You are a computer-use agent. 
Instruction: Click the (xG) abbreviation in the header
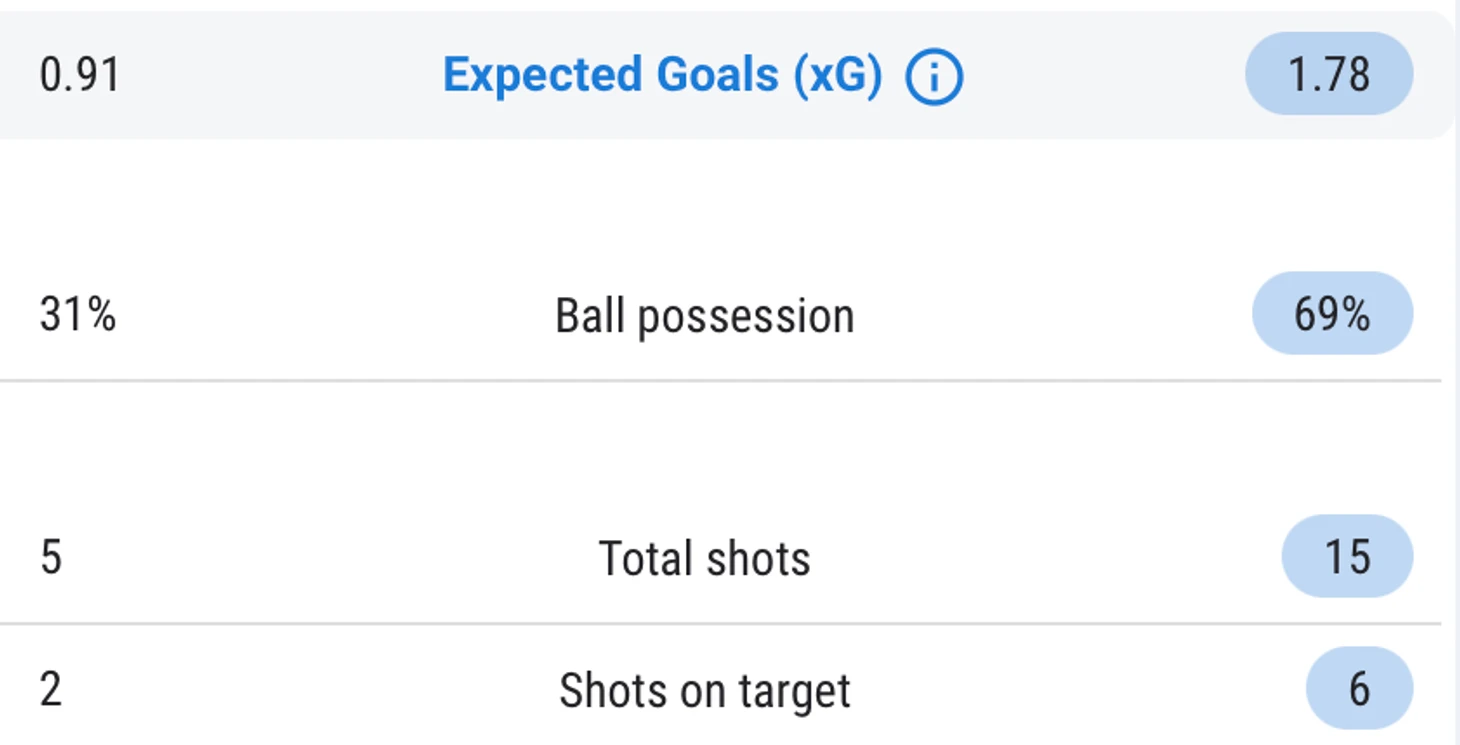pos(838,76)
